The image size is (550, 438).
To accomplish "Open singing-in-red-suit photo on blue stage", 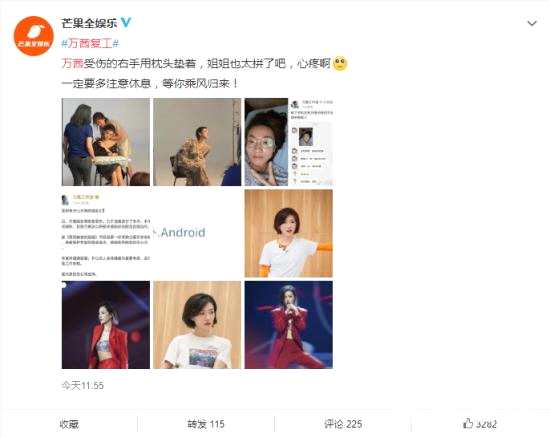I will [289, 325].
